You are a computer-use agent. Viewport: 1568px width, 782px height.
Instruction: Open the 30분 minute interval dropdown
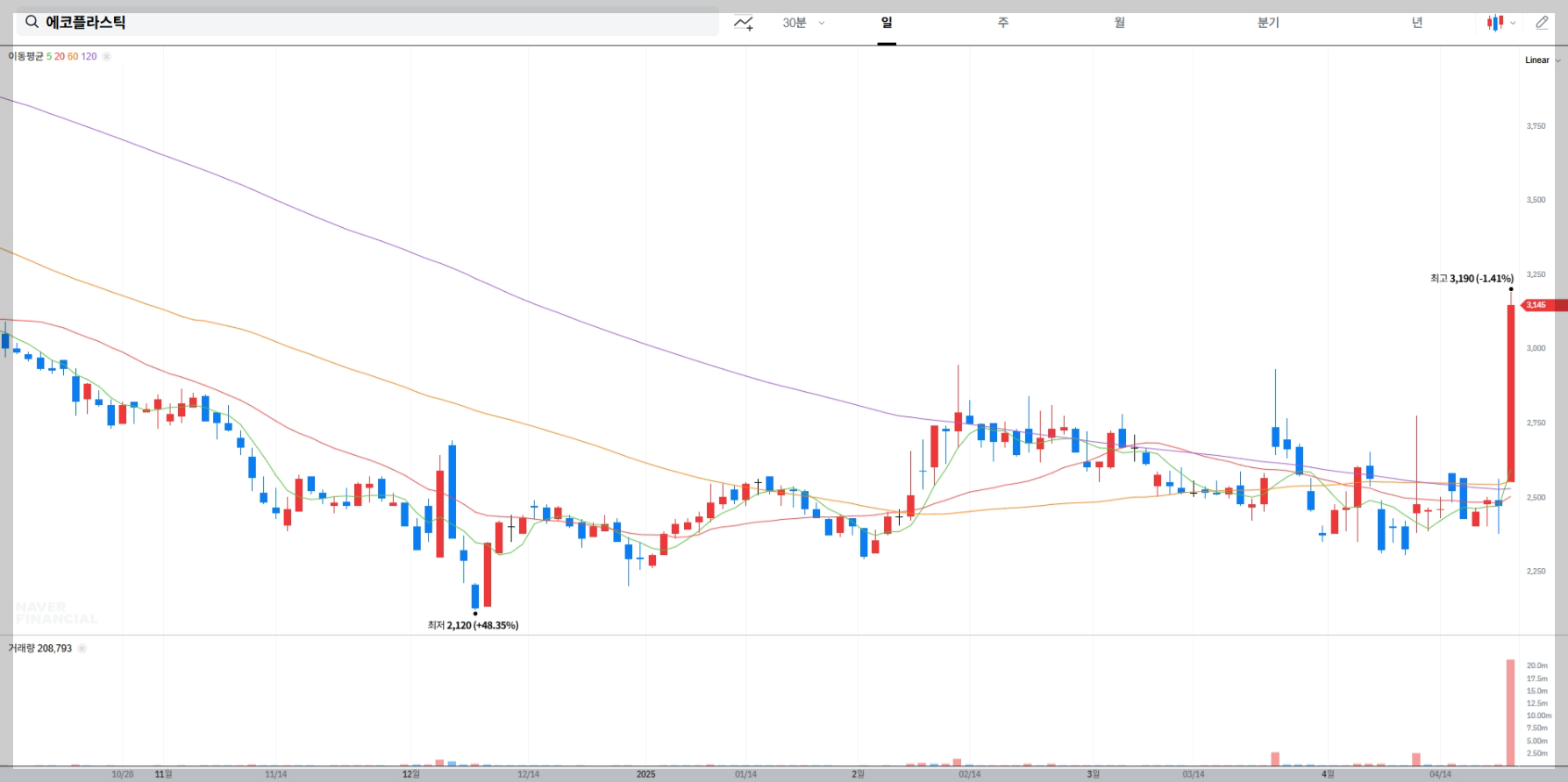tap(803, 23)
